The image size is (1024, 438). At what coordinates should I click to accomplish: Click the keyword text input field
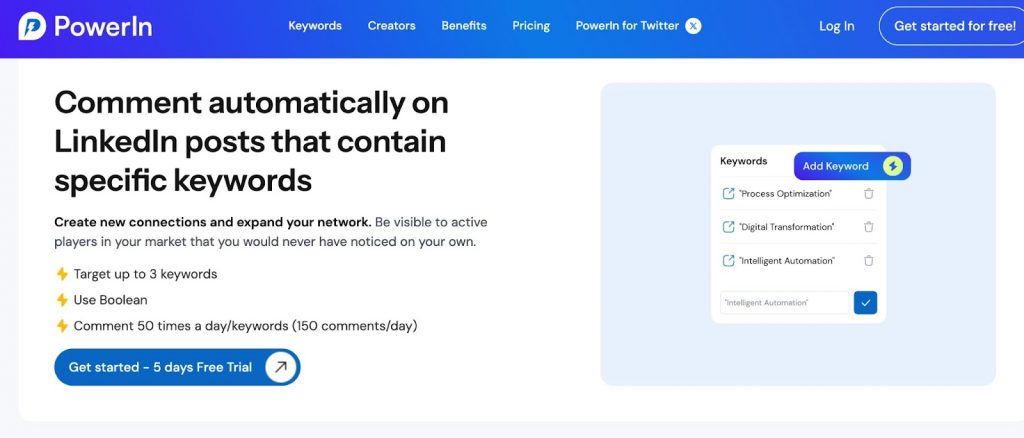tap(784, 302)
